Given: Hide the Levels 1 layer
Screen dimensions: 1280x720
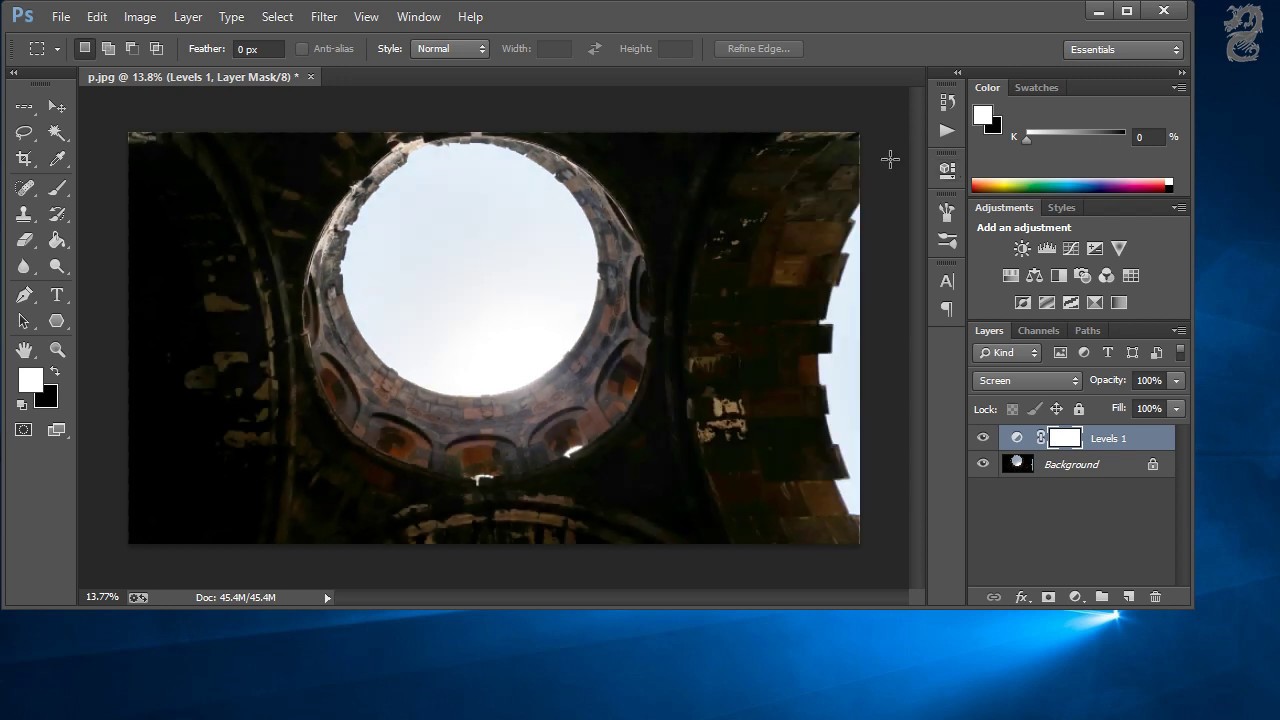Looking at the screenshot, I should 982,438.
